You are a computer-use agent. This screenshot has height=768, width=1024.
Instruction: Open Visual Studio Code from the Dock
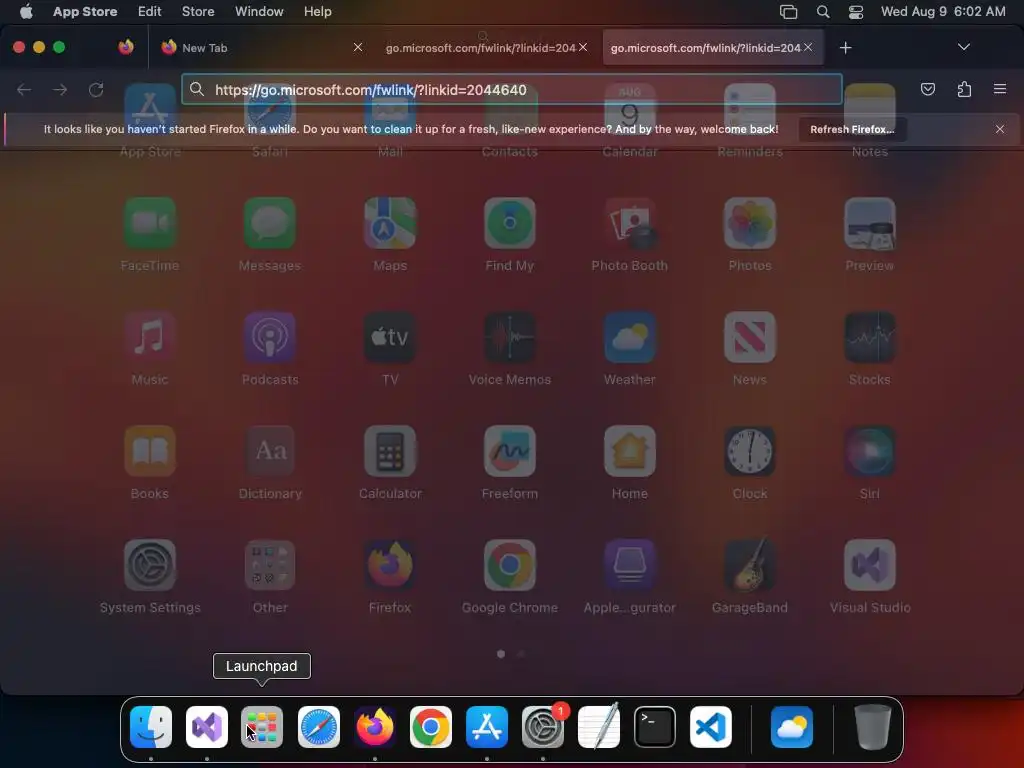click(x=711, y=727)
